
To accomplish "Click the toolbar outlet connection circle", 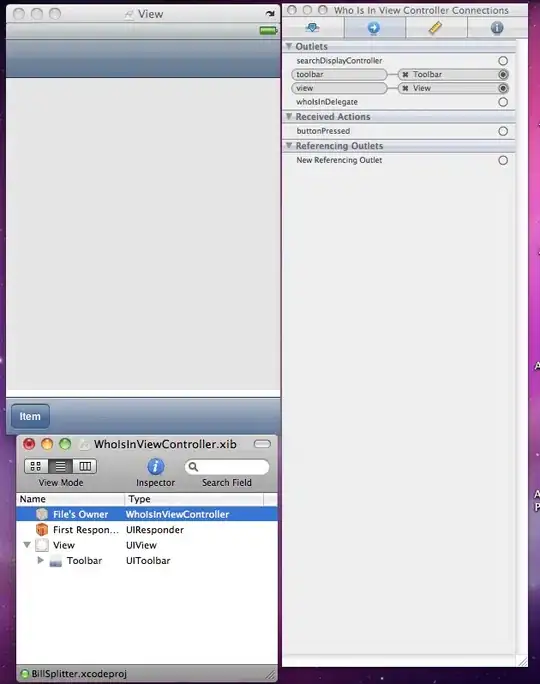I will [503, 75].
